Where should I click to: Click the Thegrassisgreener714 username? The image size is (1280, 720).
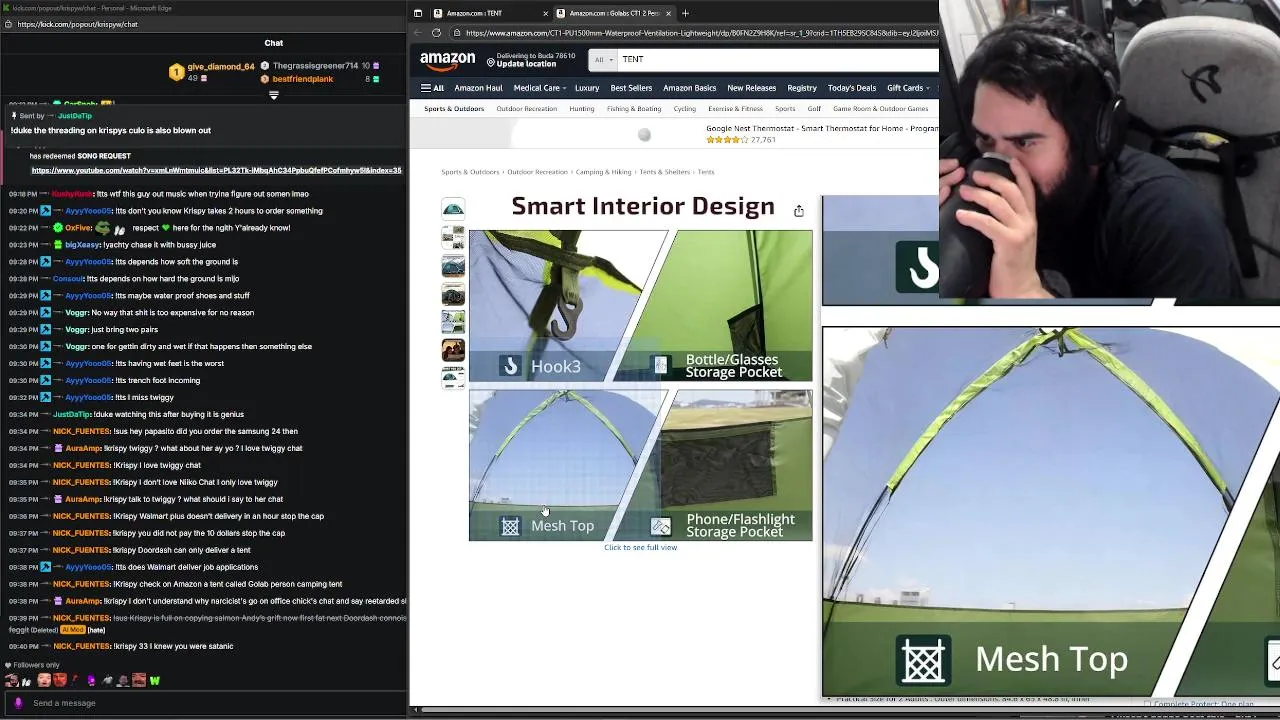(315, 66)
